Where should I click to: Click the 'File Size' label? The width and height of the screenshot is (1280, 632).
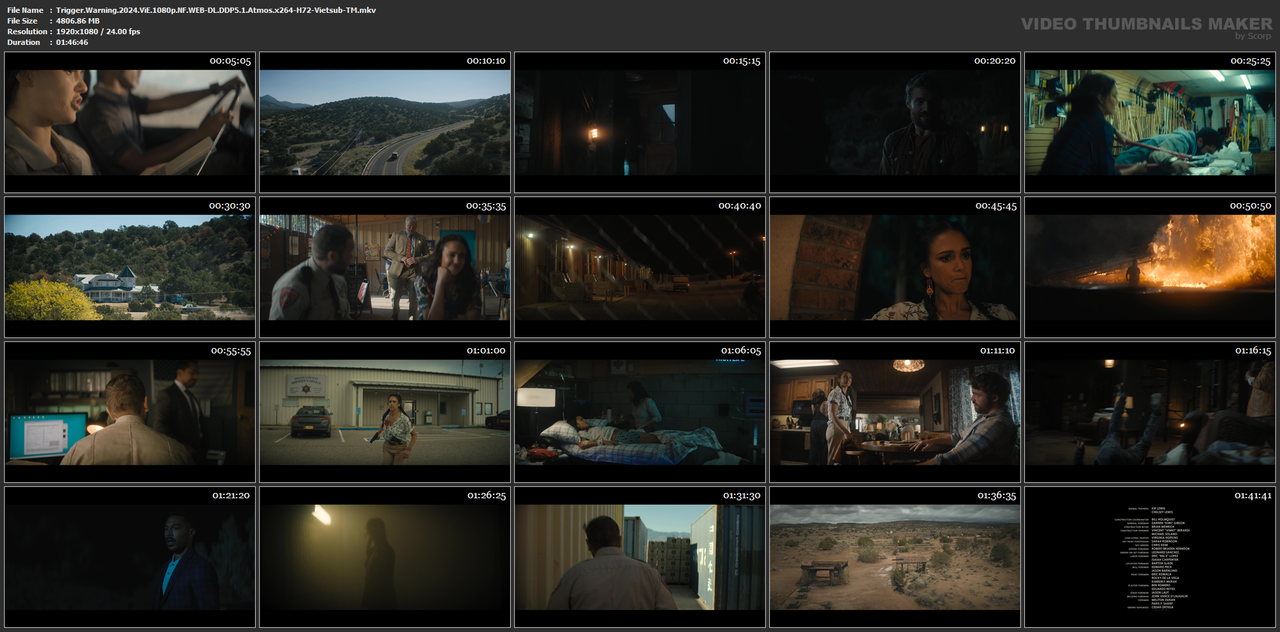[x=22, y=20]
